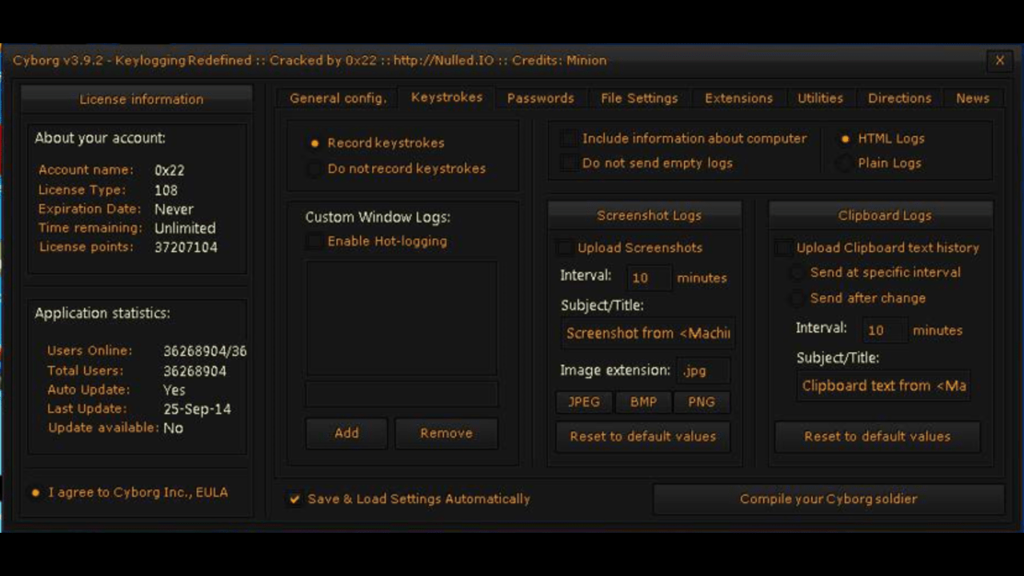Open the Directions tab
The image size is (1024, 576).
click(x=899, y=99)
